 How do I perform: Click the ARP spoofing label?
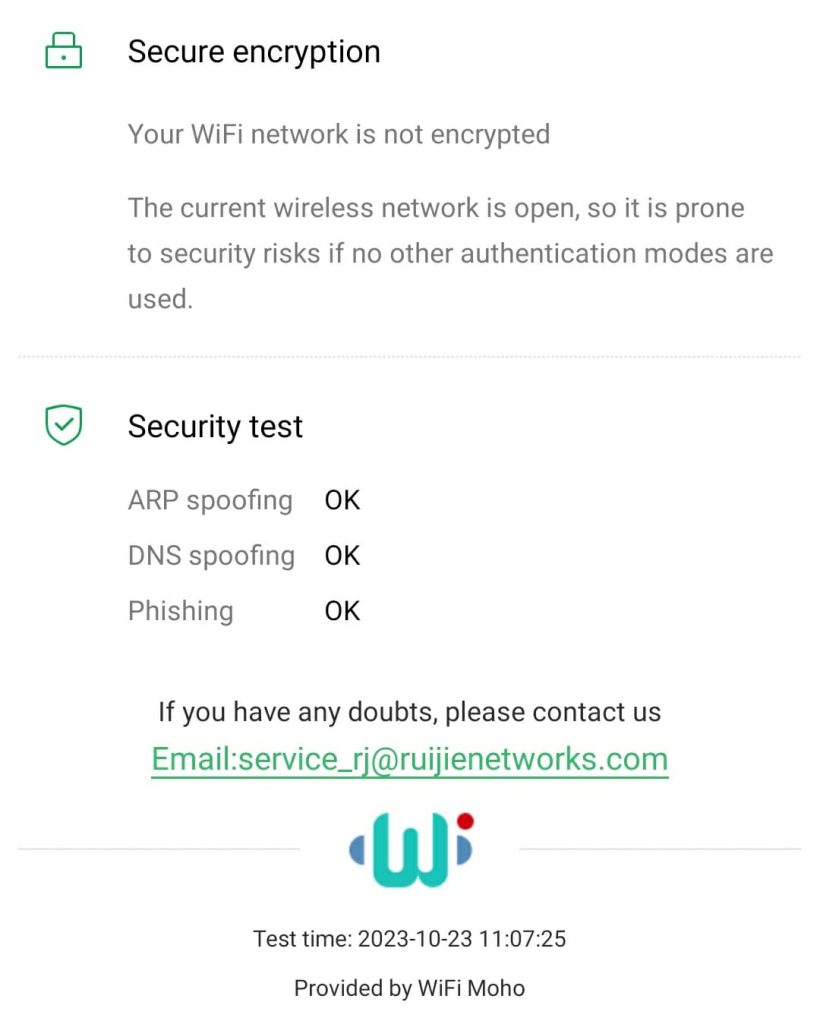tap(210, 500)
